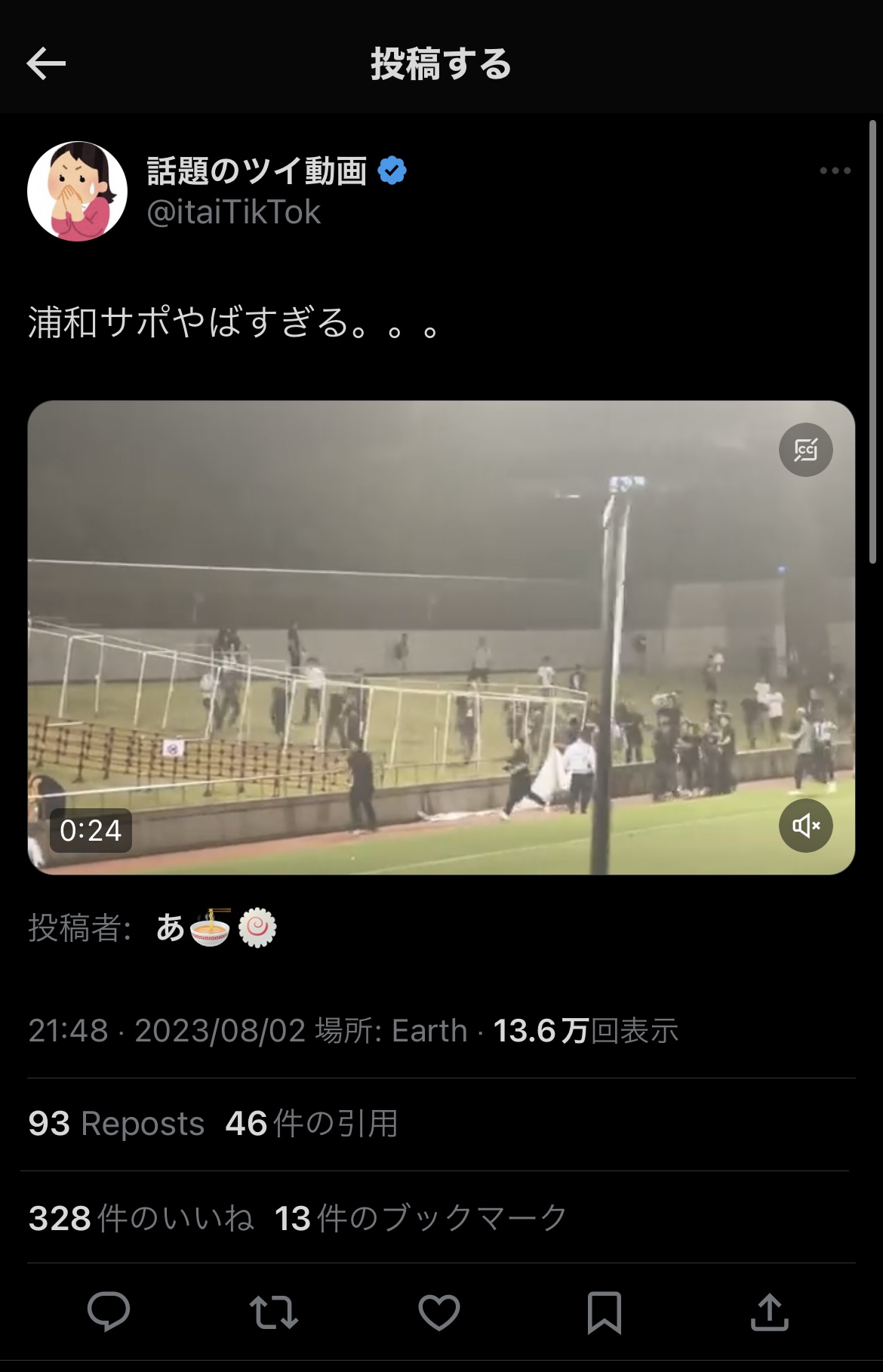Screen dimensions: 883x1372
Task: Open 46 件の引用 quotes list
Action: point(312,1124)
